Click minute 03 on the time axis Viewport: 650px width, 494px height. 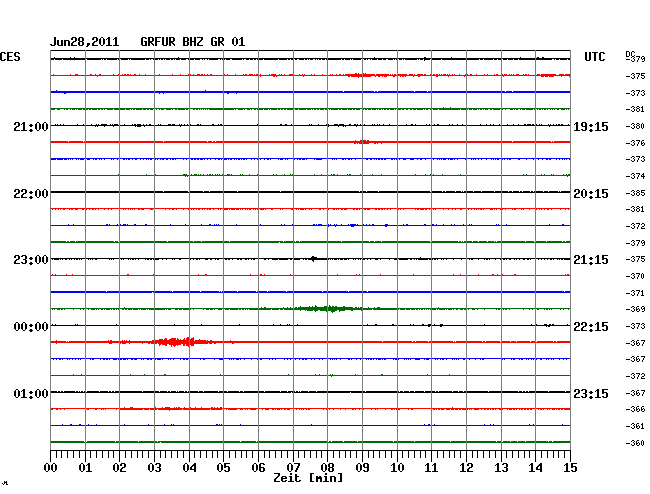pos(155,467)
